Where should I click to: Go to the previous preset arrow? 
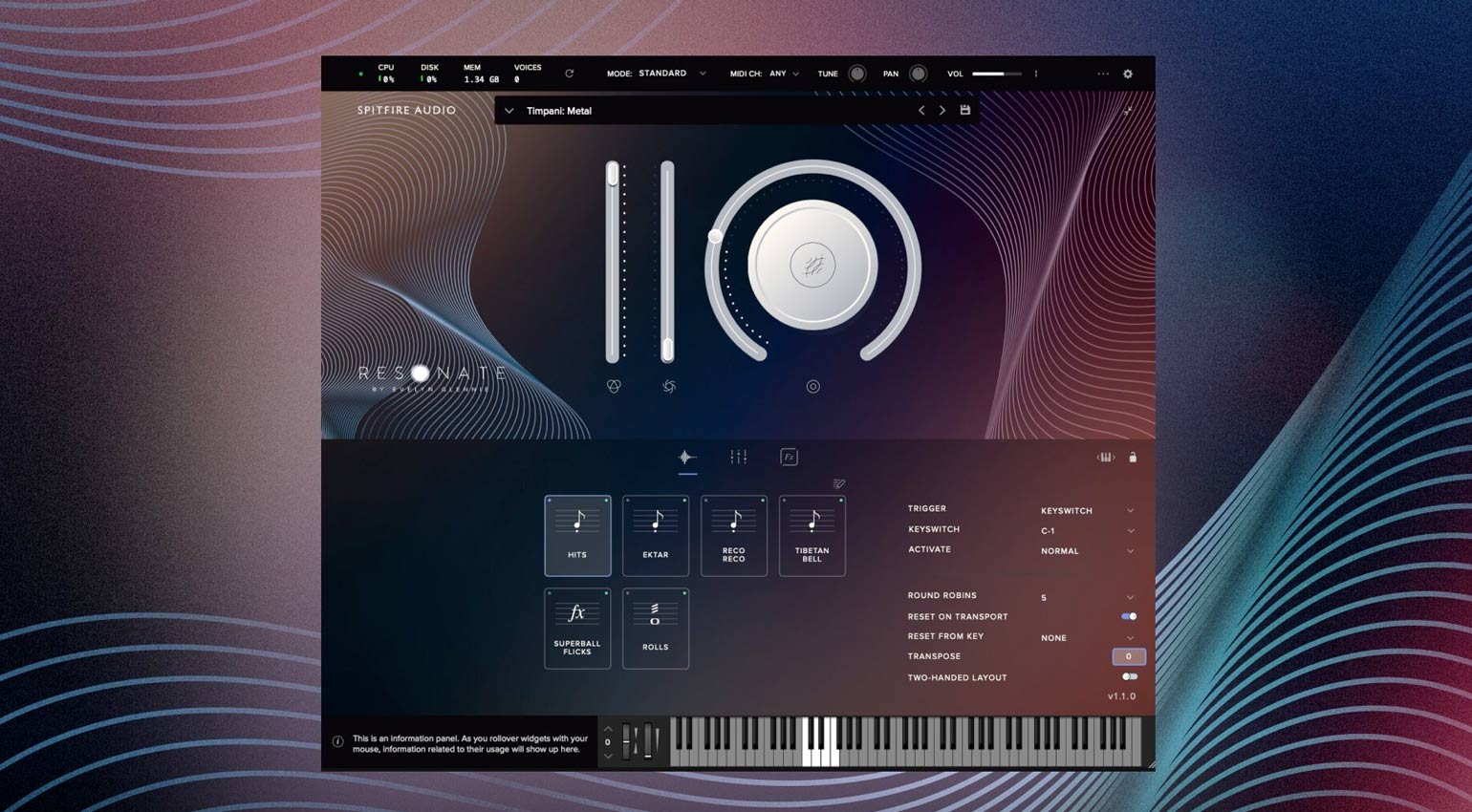point(921,111)
